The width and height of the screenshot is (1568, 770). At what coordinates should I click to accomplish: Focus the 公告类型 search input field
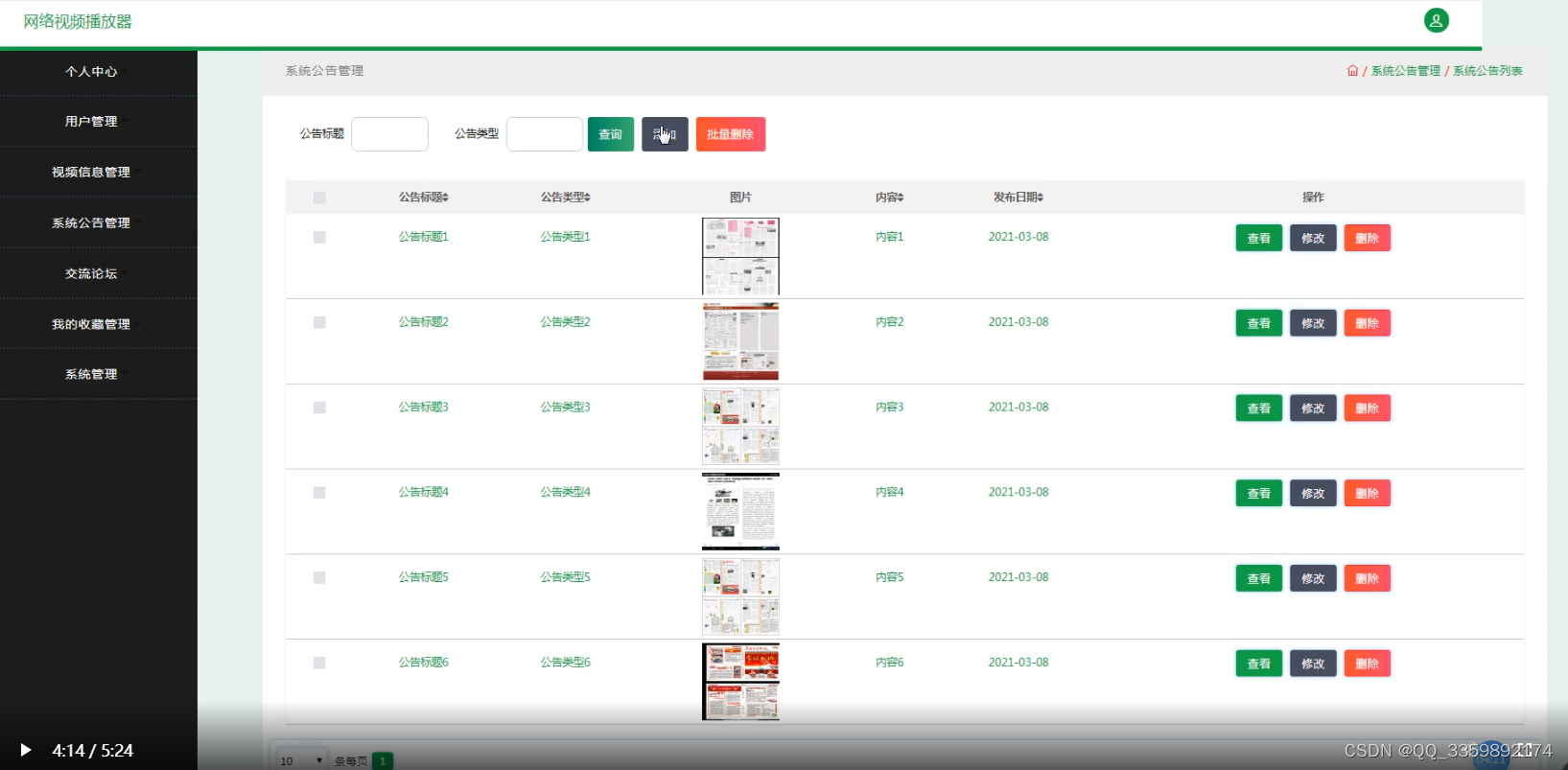tap(545, 134)
